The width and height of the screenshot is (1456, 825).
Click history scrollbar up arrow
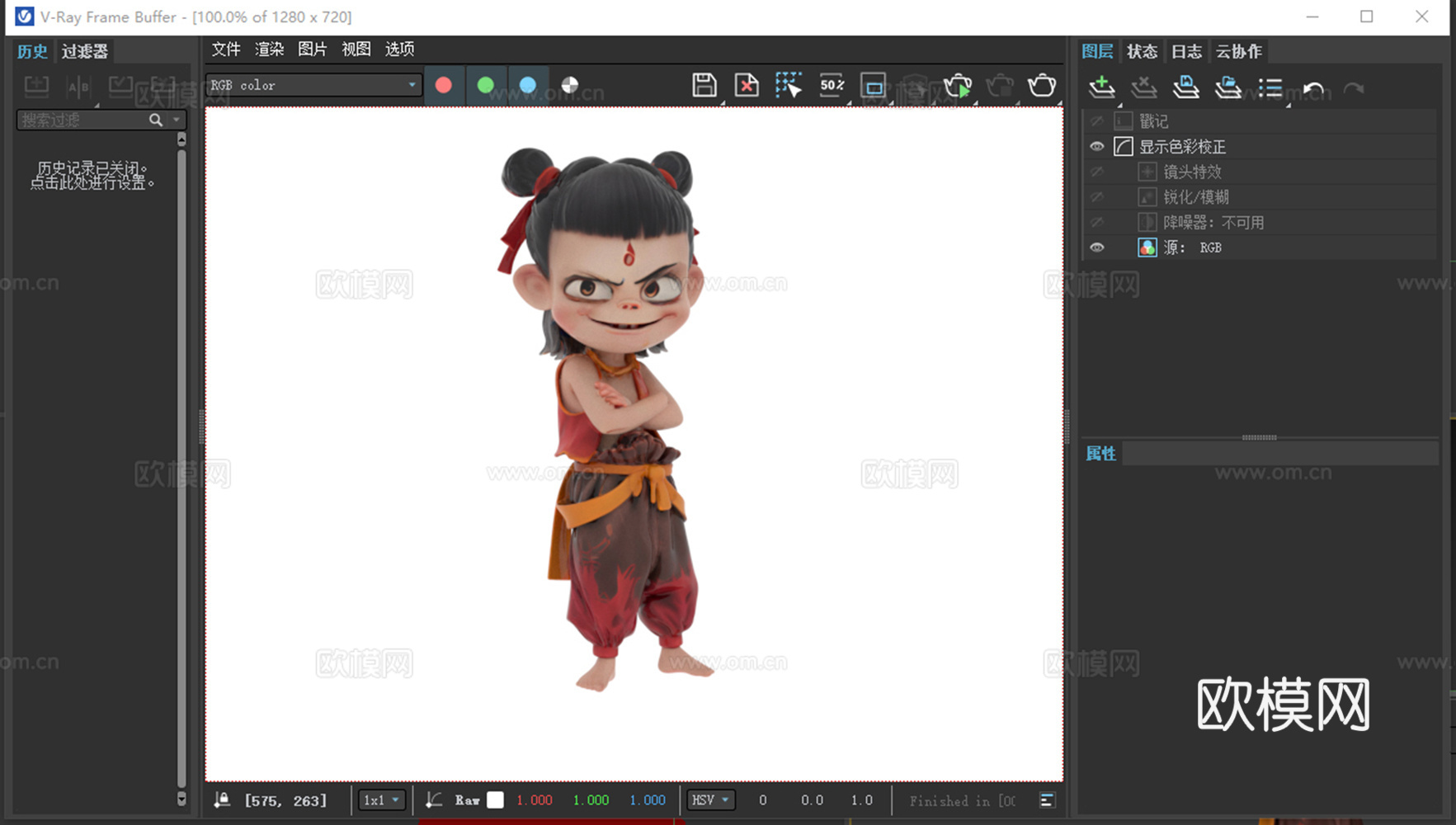pyautogui.click(x=181, y=140)
